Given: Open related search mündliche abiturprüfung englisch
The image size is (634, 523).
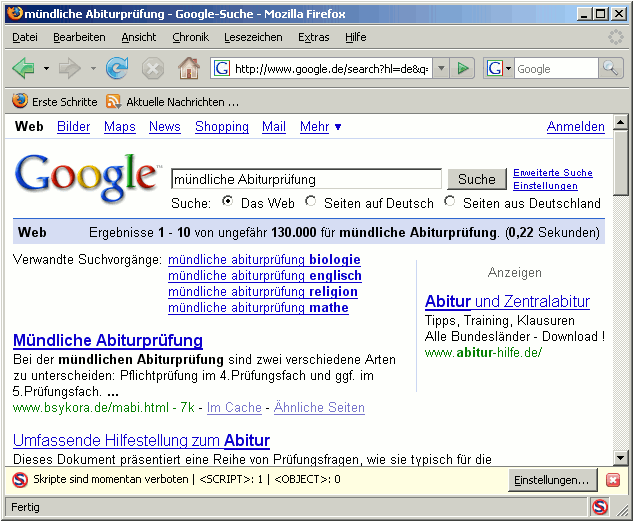Looking at the screenshot, I should tap(265, 275).
